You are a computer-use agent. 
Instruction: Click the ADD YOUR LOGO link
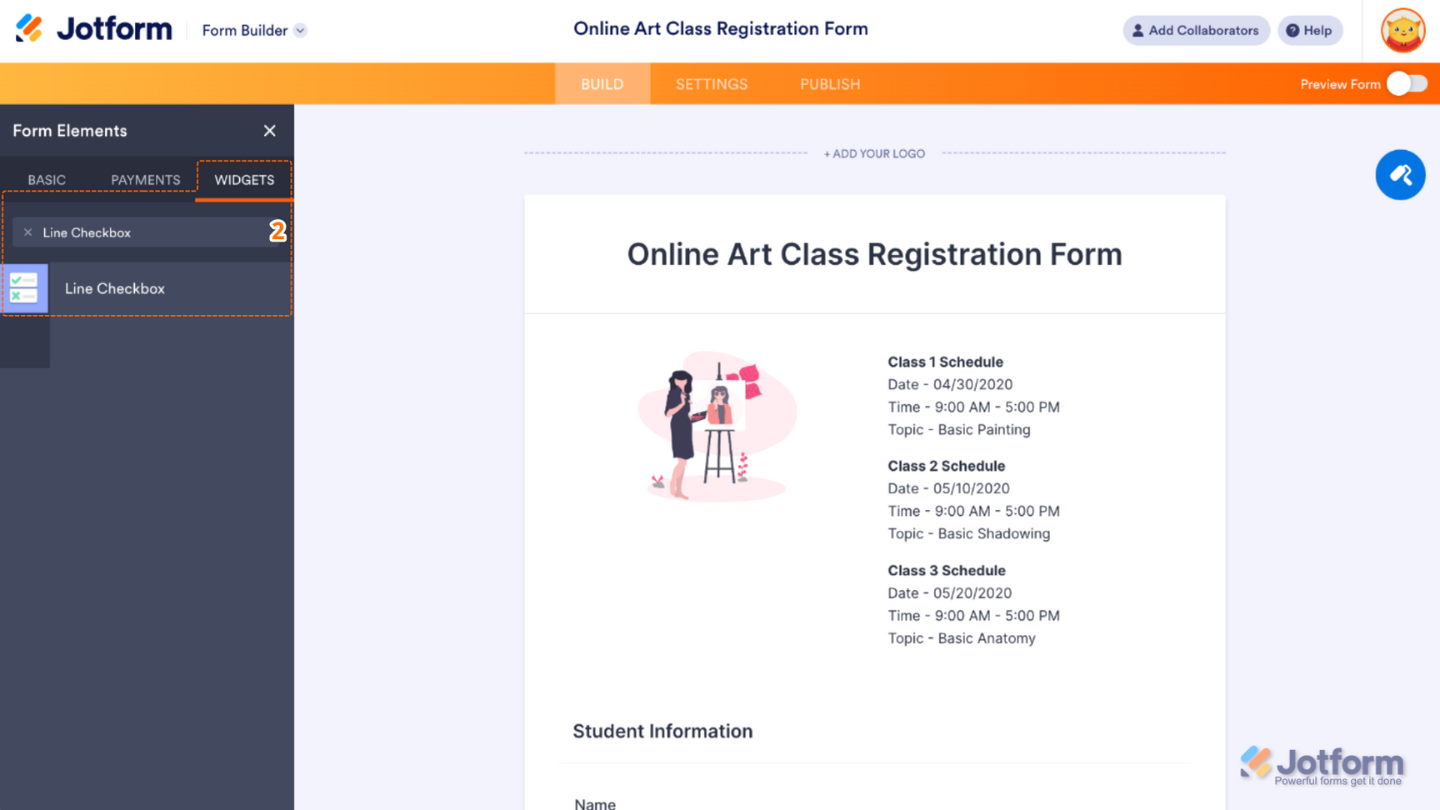click(874, 153)
